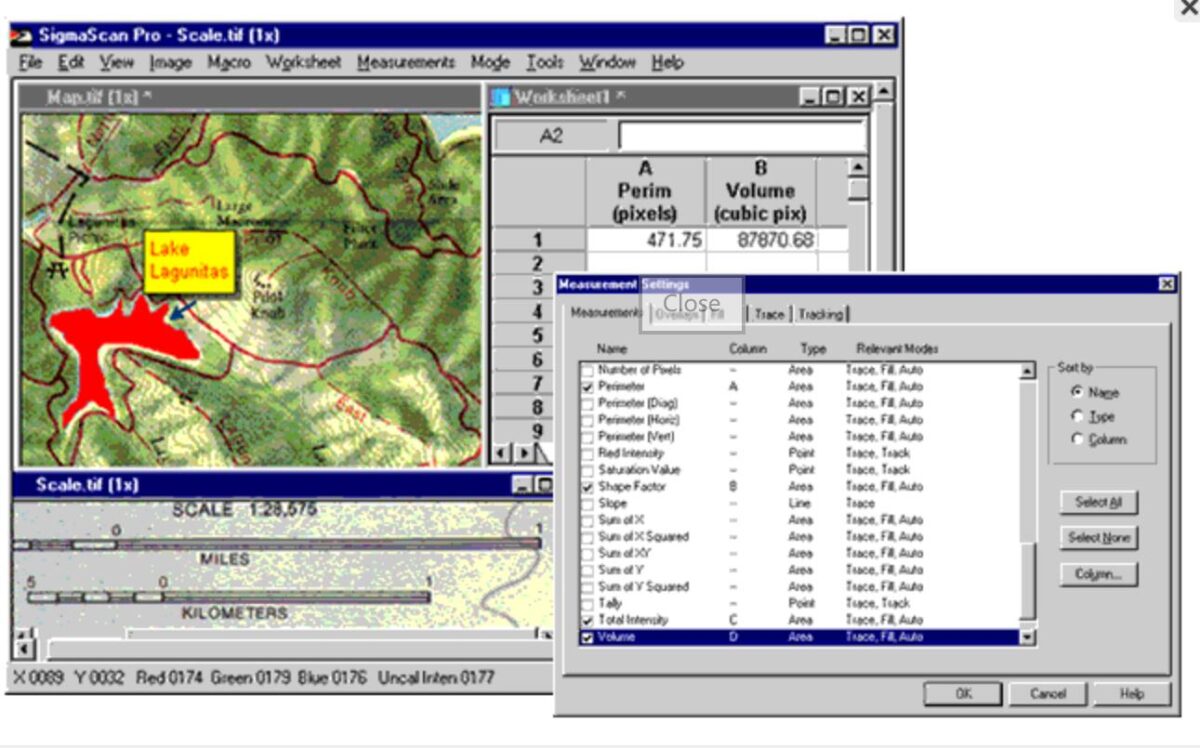This screenshot has height=748, width=1200.
Task: Uncheck the Volume measurement
Action: (587, 637)
